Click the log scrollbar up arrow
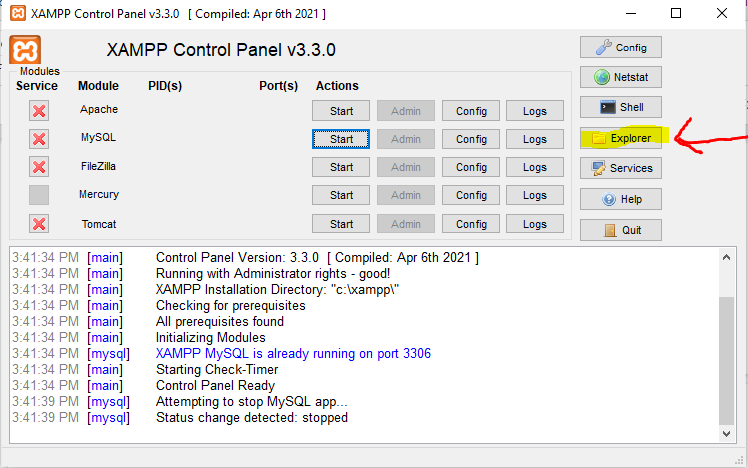748x468 pixels. pyautogui.click(x=726, y=257)
